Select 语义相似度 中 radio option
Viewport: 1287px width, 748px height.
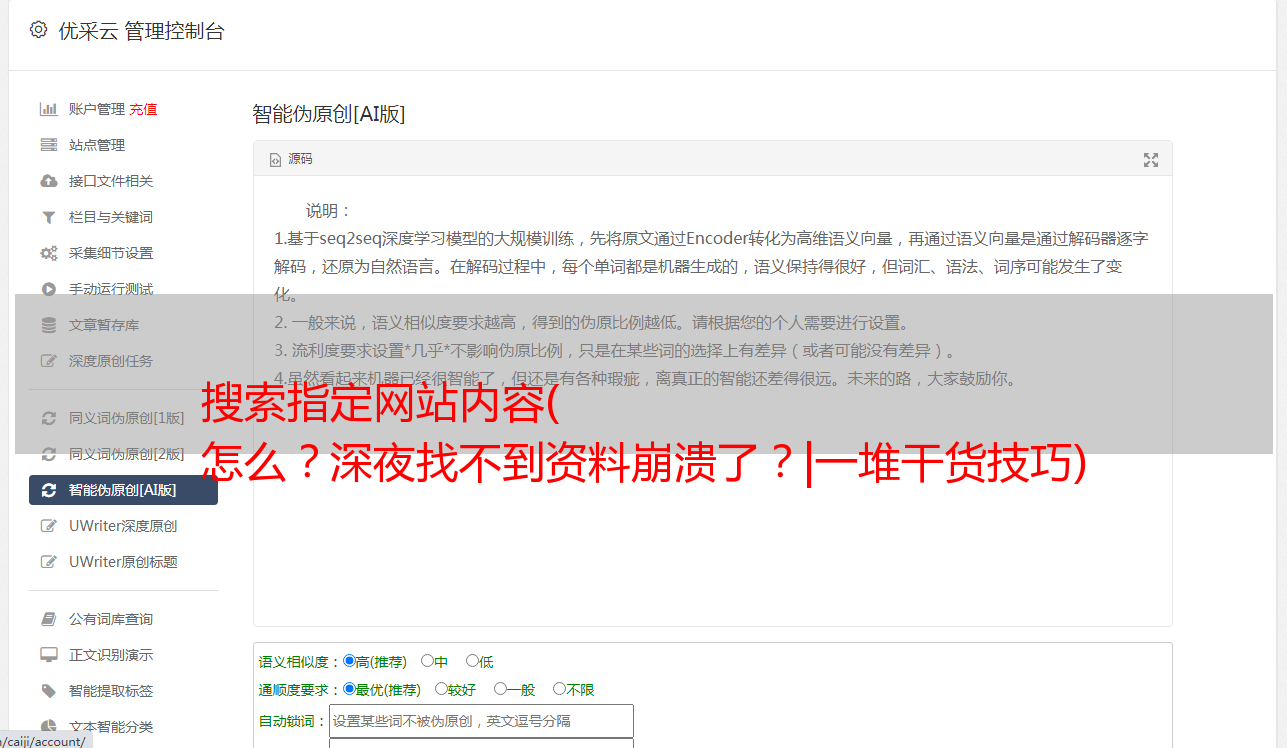point(427,661)
